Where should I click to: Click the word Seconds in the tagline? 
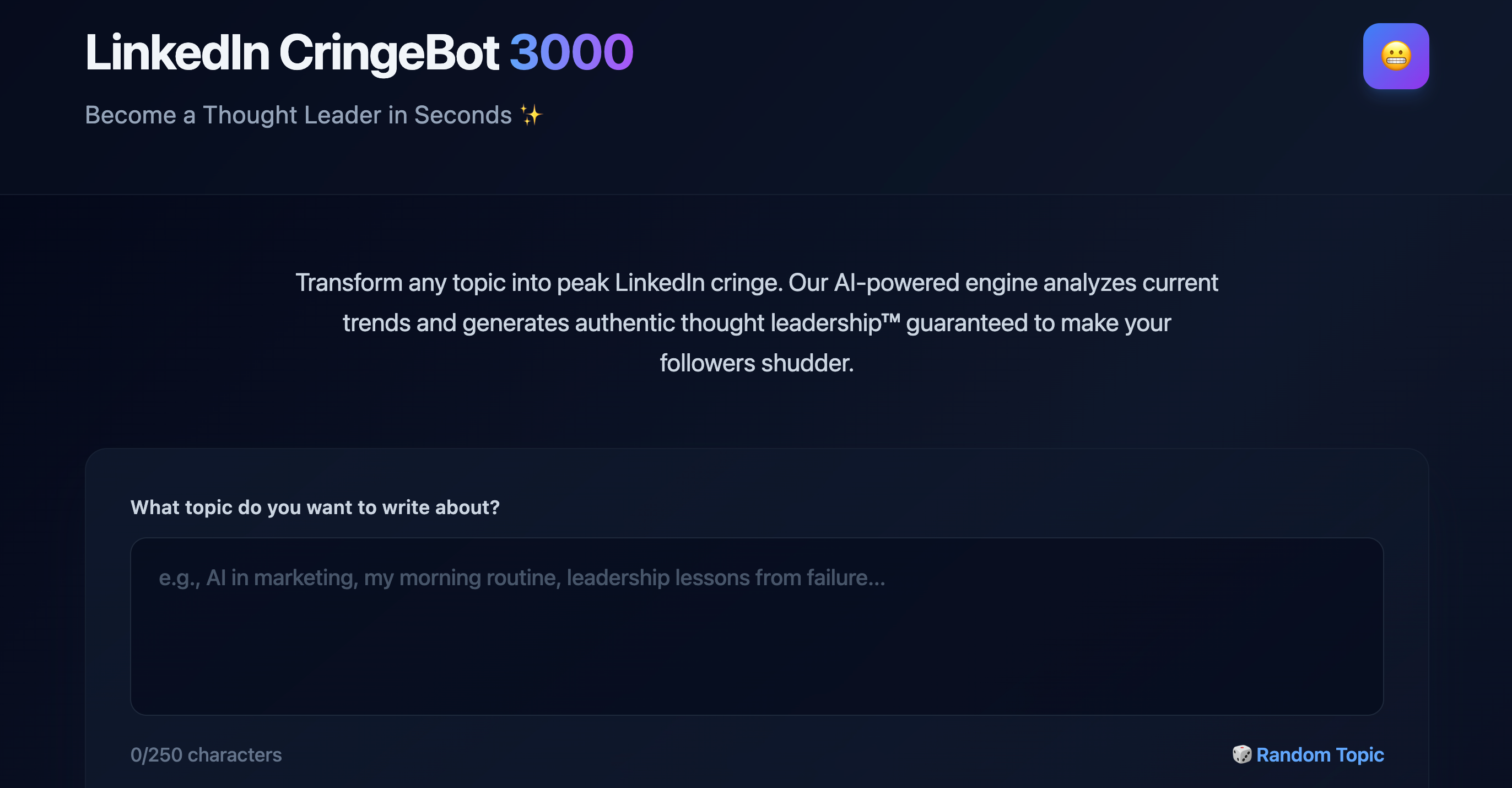click(x=462, y=115)
